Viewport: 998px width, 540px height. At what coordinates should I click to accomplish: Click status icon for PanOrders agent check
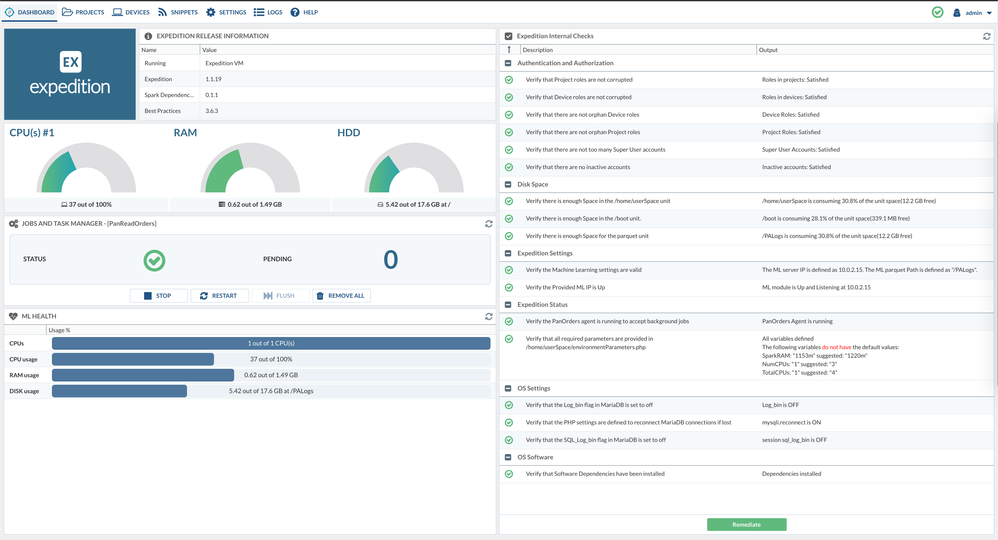[x=509, y=321]
